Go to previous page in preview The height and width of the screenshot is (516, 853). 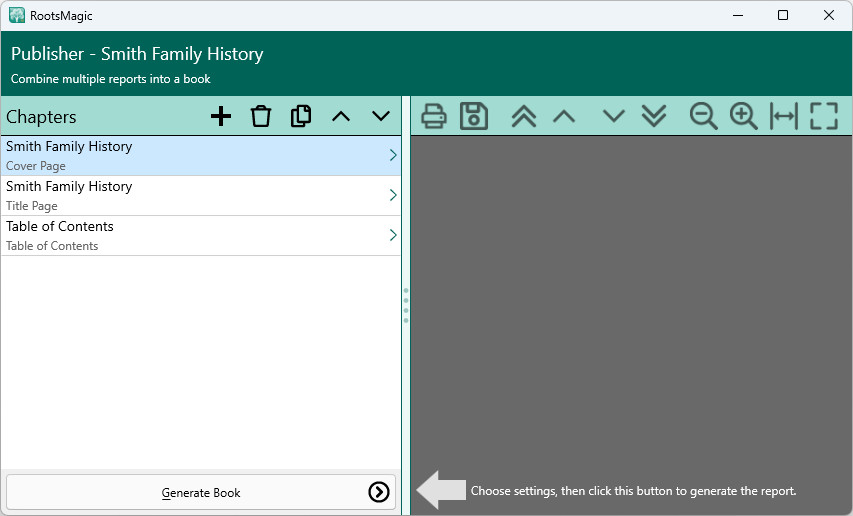pos(564,116)
